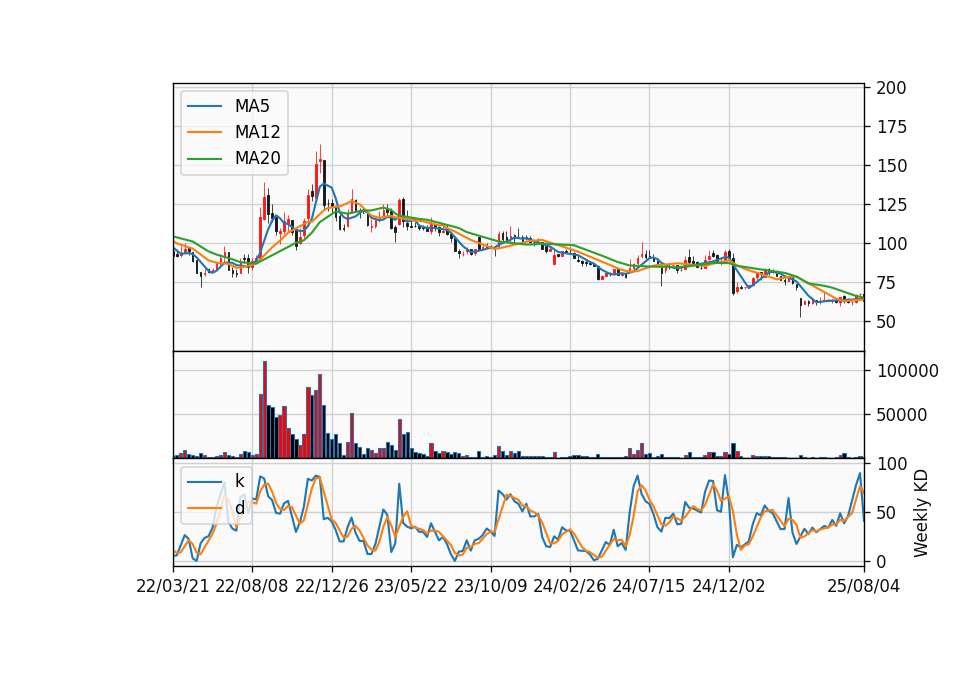
Task: Click the Weekly KD axis label
Action: tap(921, 513)
